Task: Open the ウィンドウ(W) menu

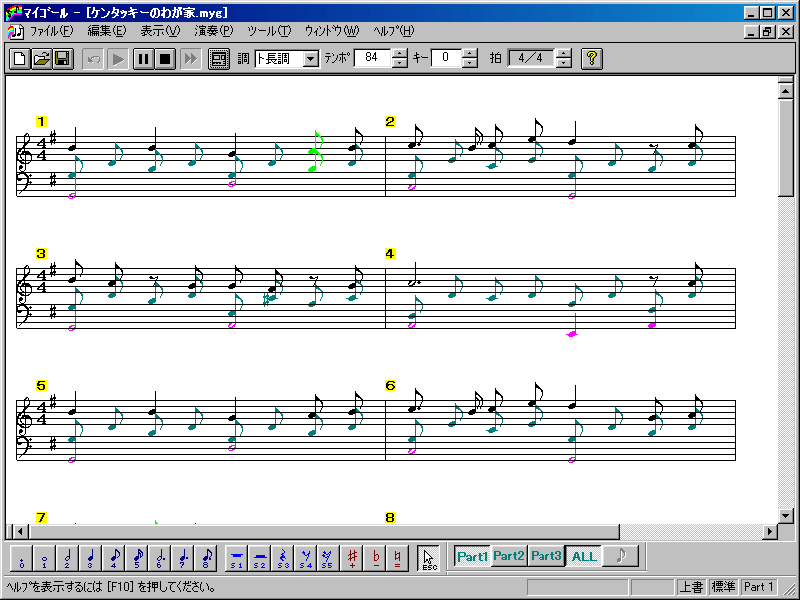Action: pos(332,31)
